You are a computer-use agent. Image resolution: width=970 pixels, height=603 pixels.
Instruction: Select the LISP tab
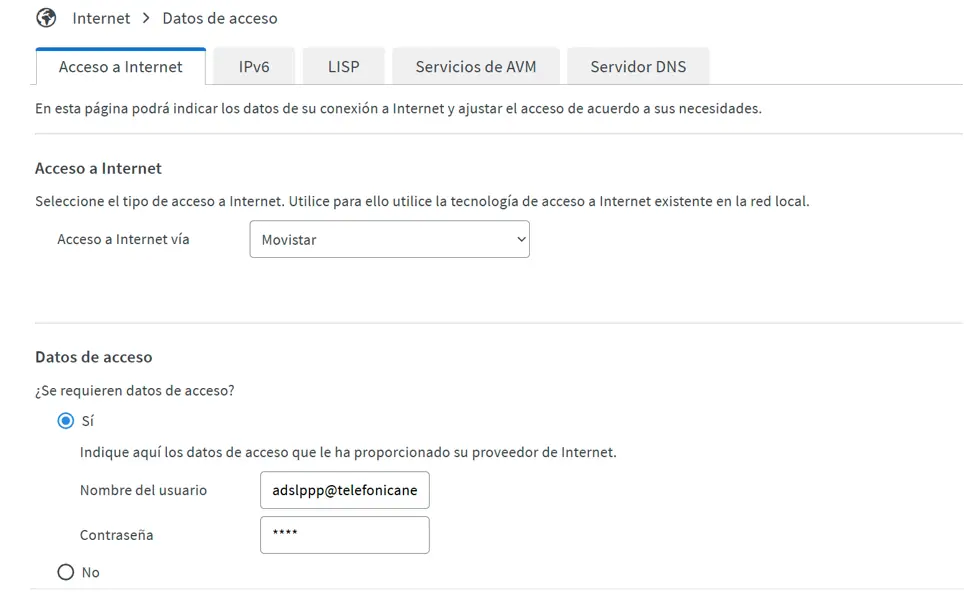coord(343,67)
